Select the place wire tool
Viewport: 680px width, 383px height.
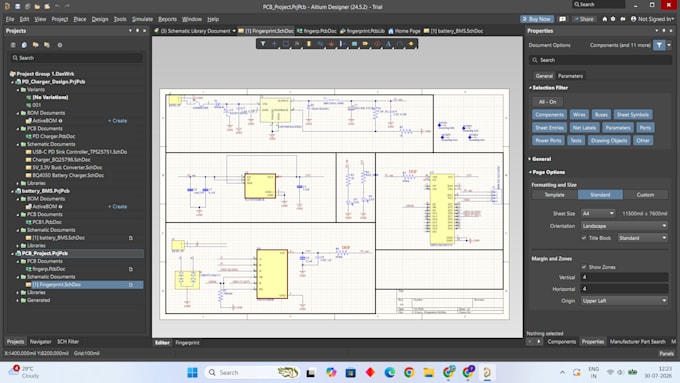point(320,43)
